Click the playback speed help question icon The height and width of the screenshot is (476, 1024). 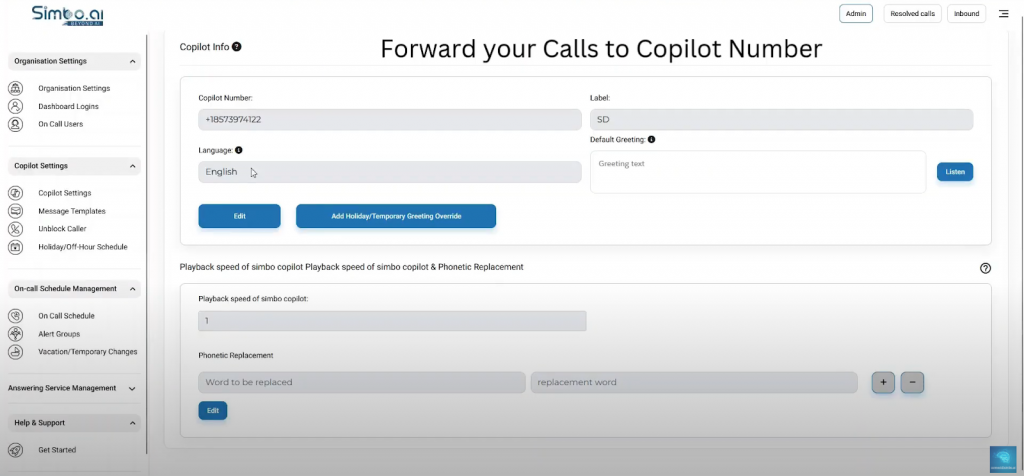coord(985,268)
